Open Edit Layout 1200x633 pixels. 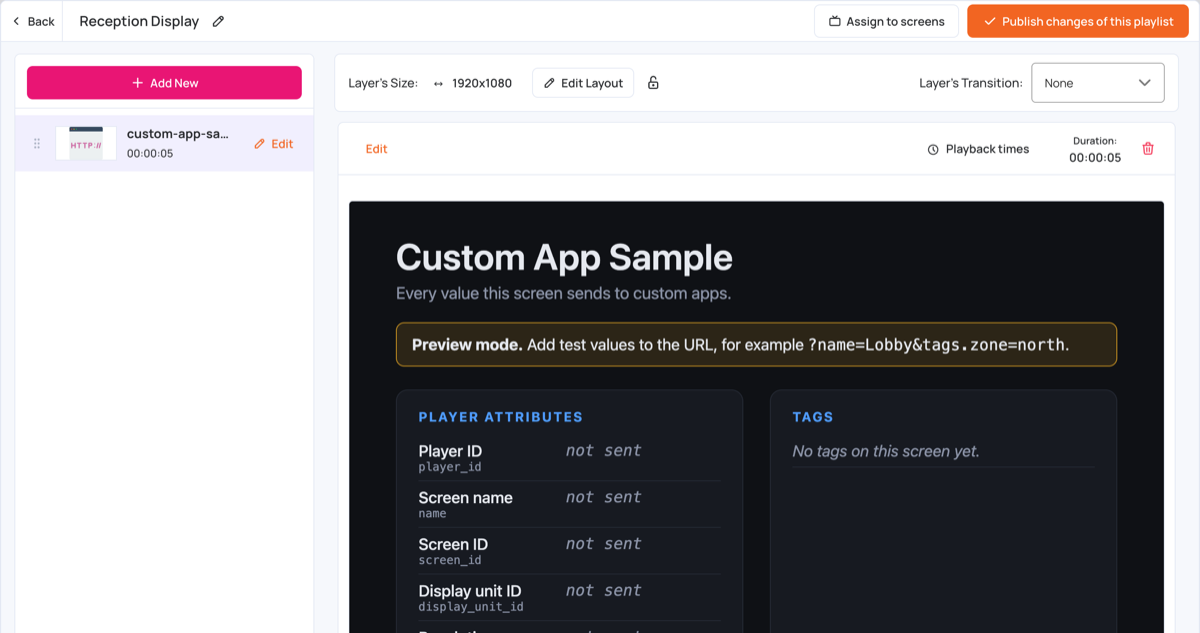[x=583, y=83]
